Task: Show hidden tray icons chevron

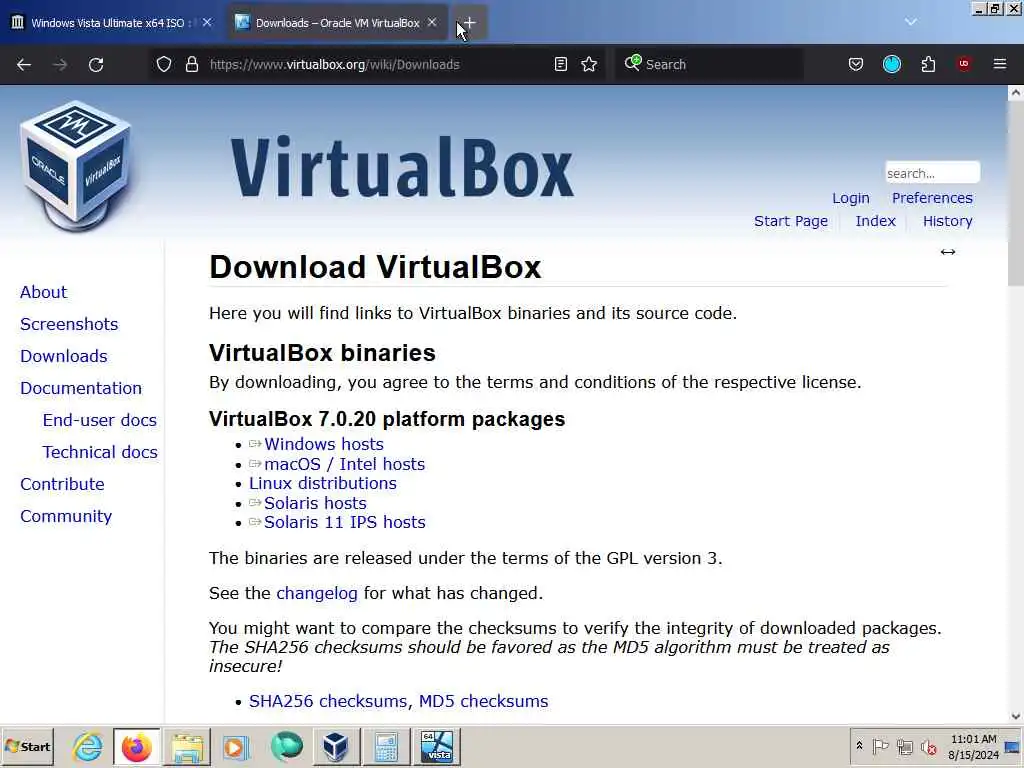Action: coord(859,746)
